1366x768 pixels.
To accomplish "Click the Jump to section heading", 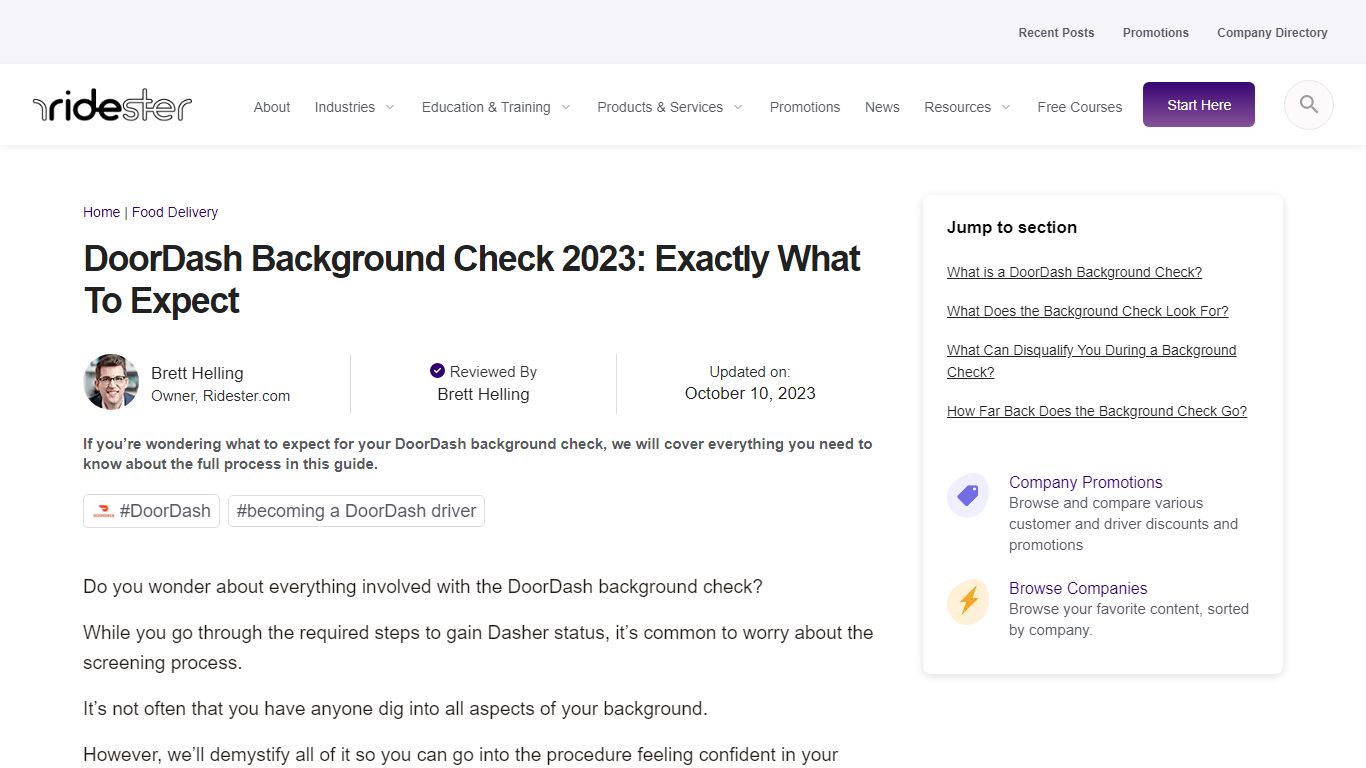I will pos(1012,227).
